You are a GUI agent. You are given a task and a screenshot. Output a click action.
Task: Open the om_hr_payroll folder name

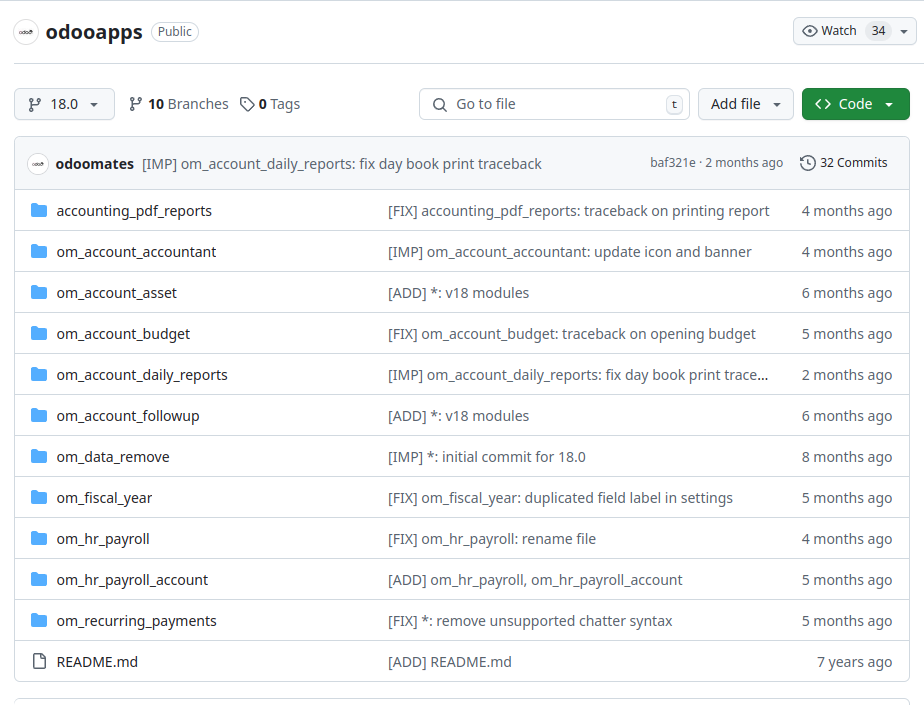(103, 539)
